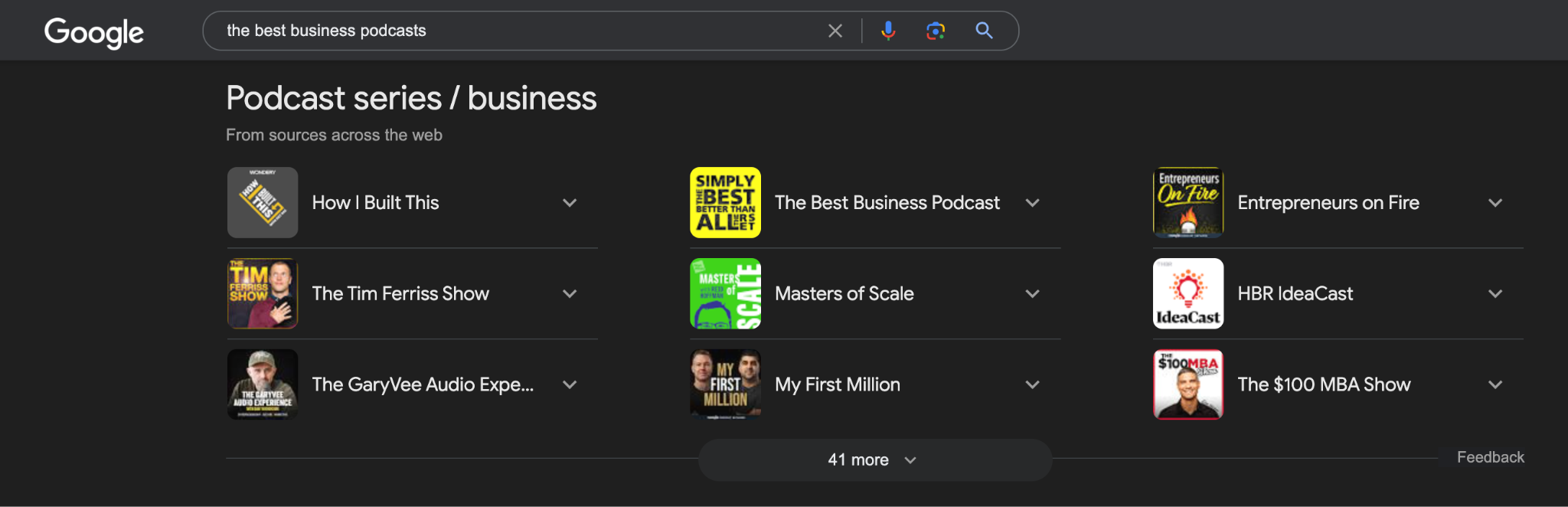Select the 'My First Million' title
The width and height of the screenshot is (1568, 507).
point(838,384)
